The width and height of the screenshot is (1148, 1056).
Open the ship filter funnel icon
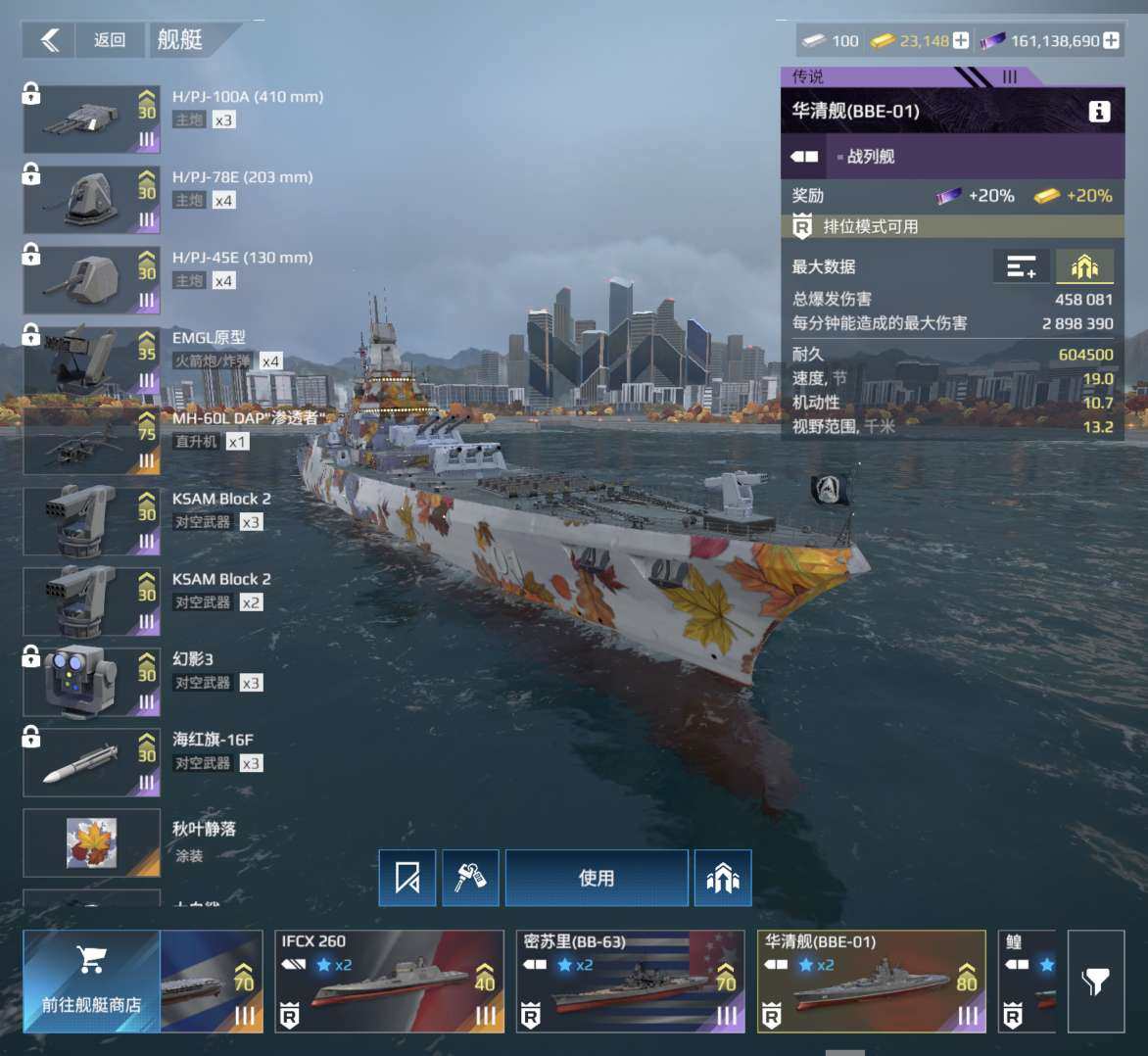coord(1095,982)
